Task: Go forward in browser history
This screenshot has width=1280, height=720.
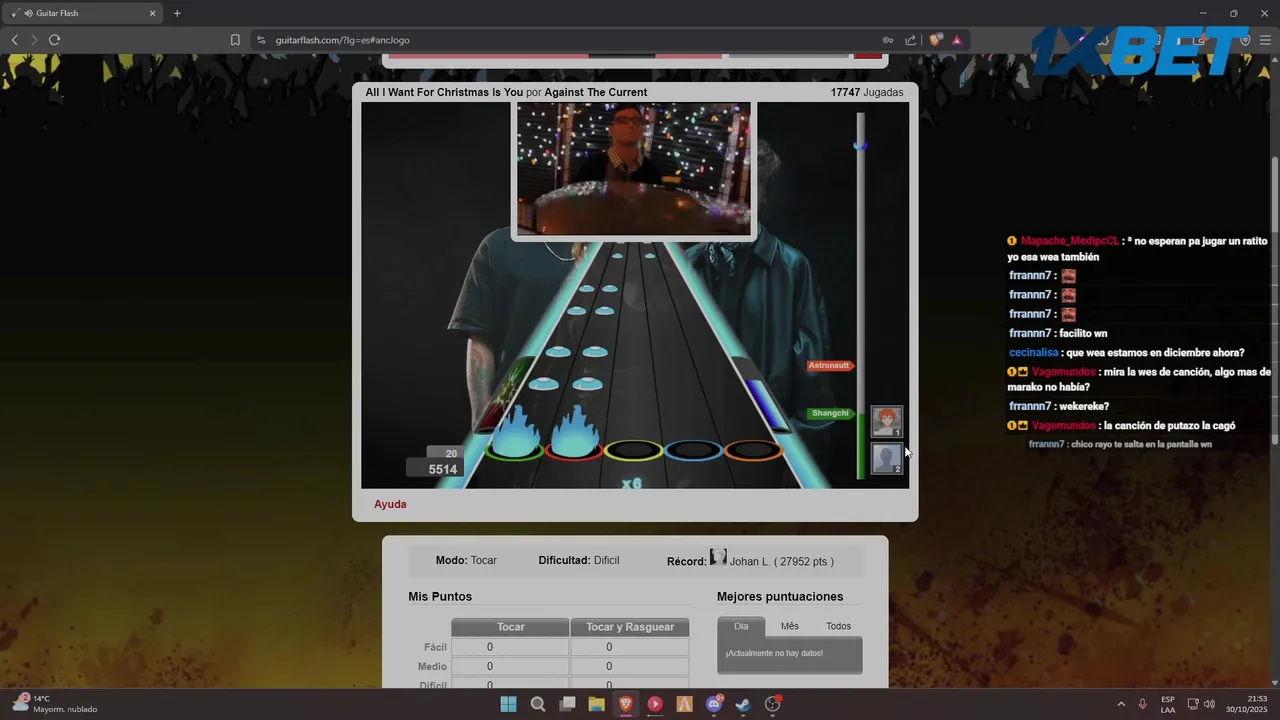Action: (x=34, y=40)
